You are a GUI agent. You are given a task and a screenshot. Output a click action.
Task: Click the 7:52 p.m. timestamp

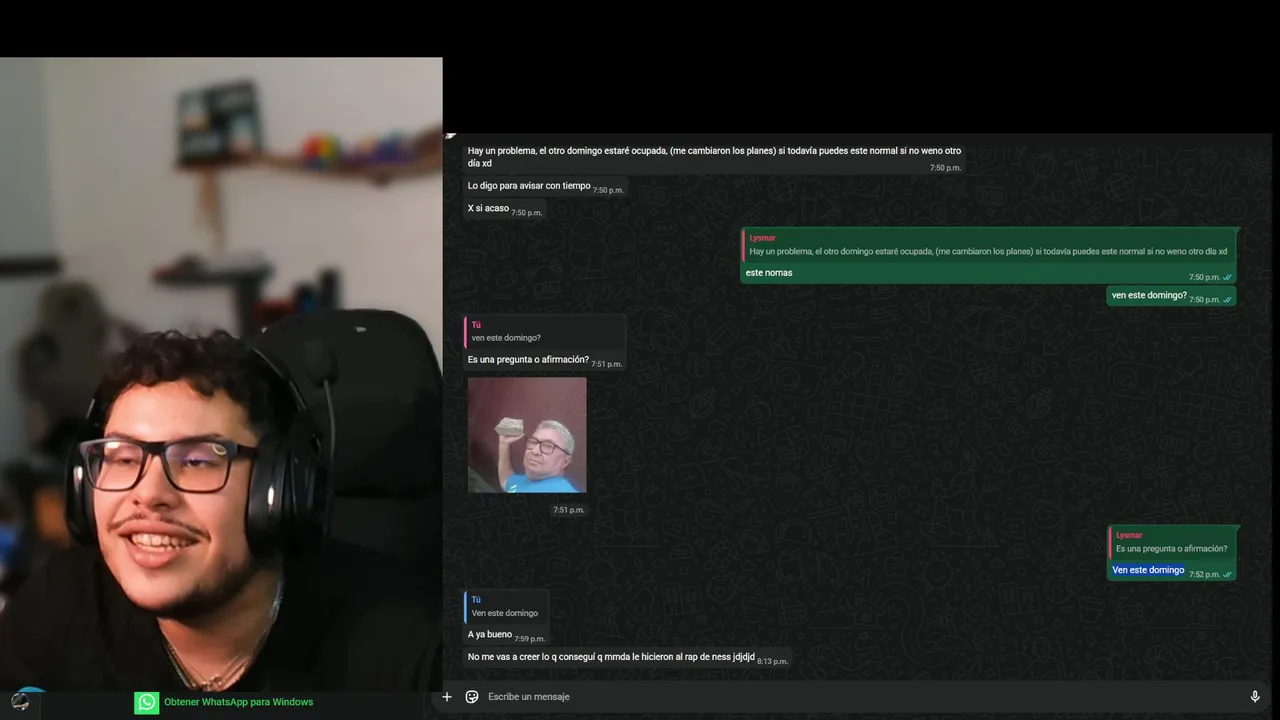point(1204,575)
